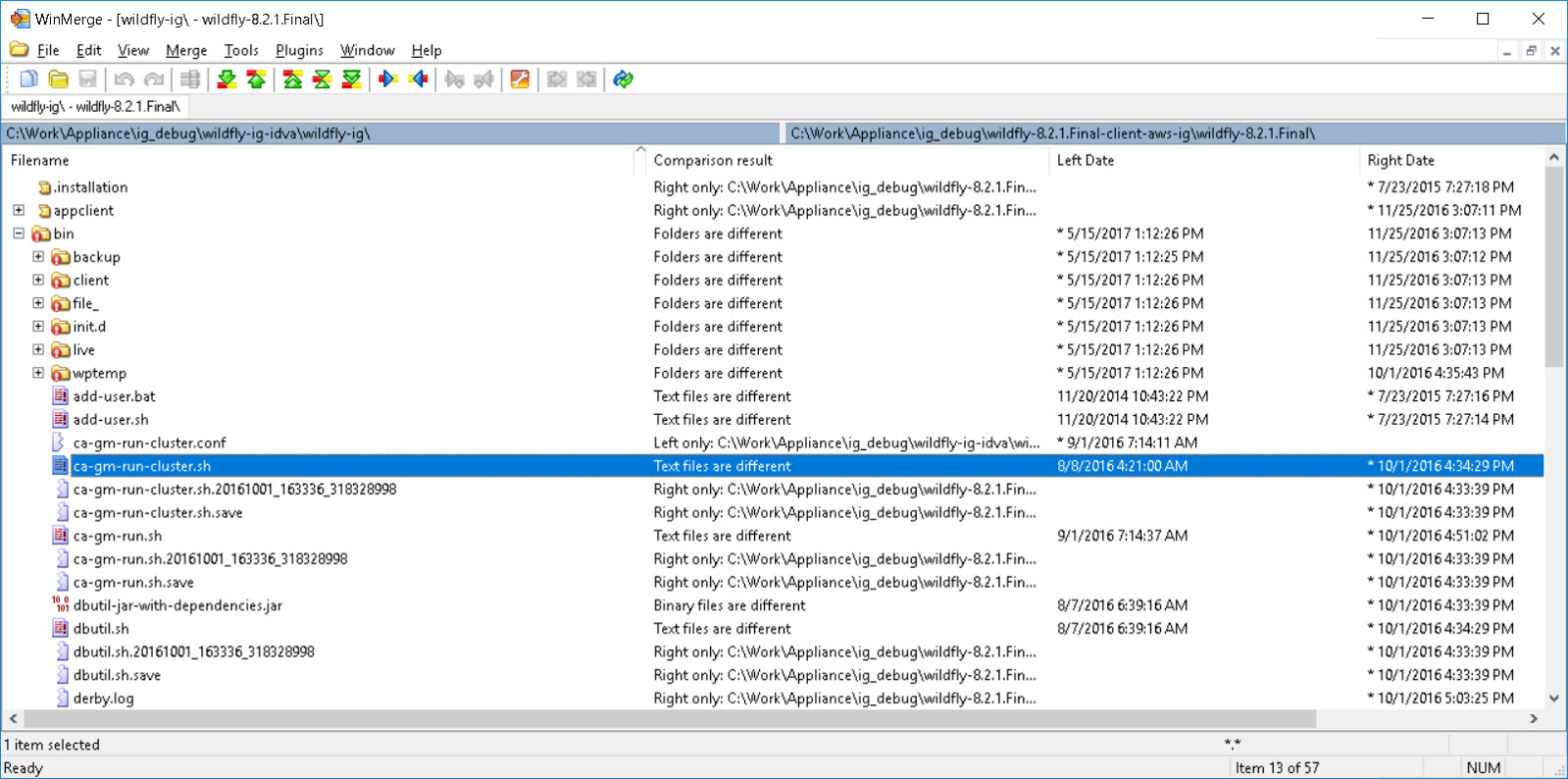Click the horizontal scrollbar right arrow
The width and height of the screenshot is (1568, 779).
tap(1535, 719)
